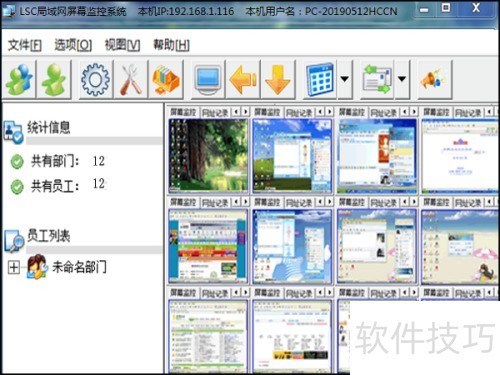
Task: Select the 未命名部门 department item
Action: (x=79, y=267)
